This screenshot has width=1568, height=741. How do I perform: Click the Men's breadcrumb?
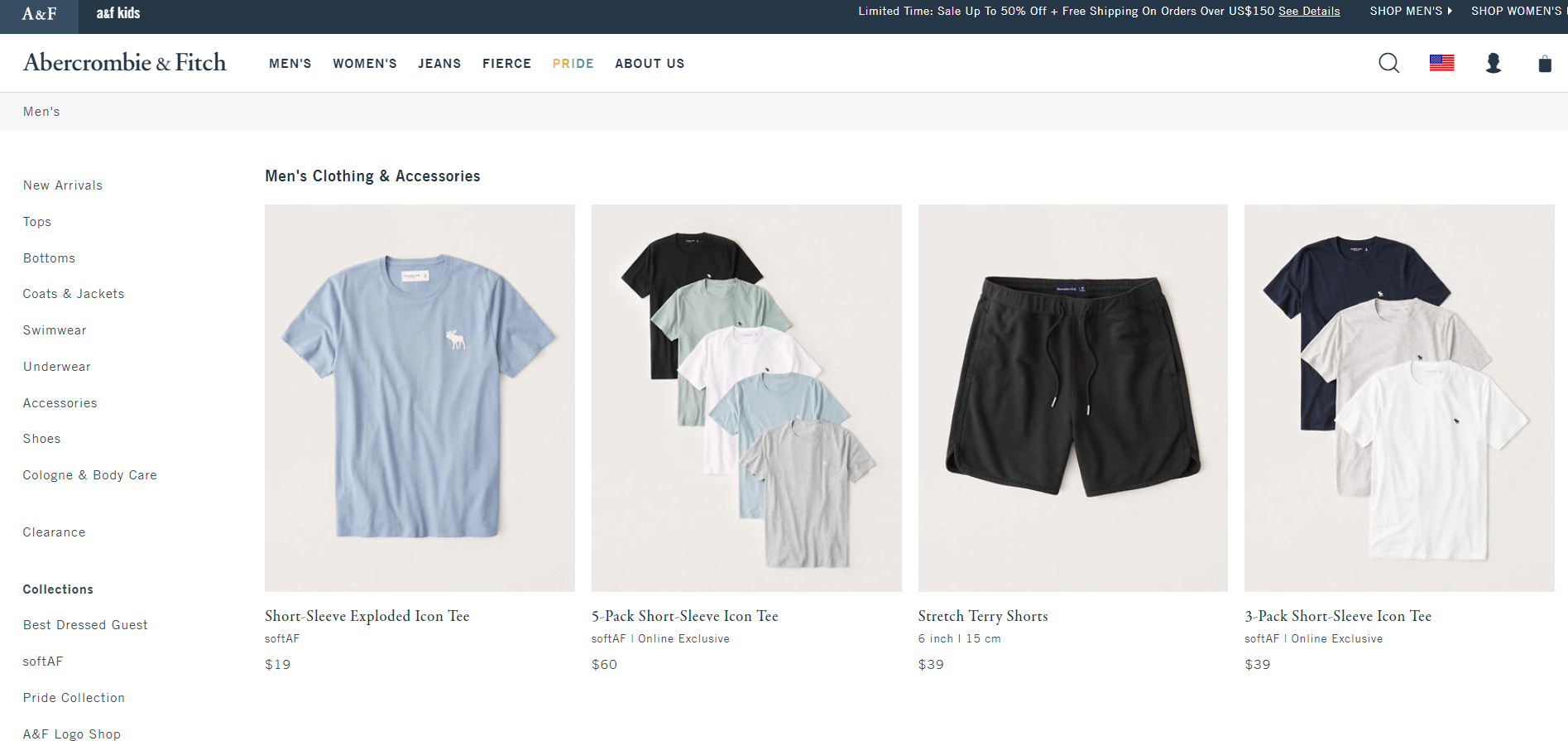pos(41,111)
